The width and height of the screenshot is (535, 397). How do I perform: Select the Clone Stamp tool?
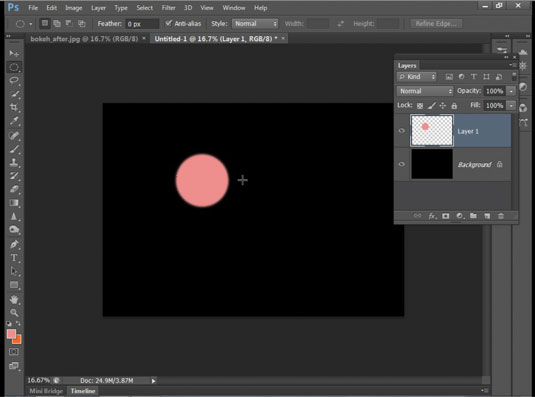coord(14,163)
